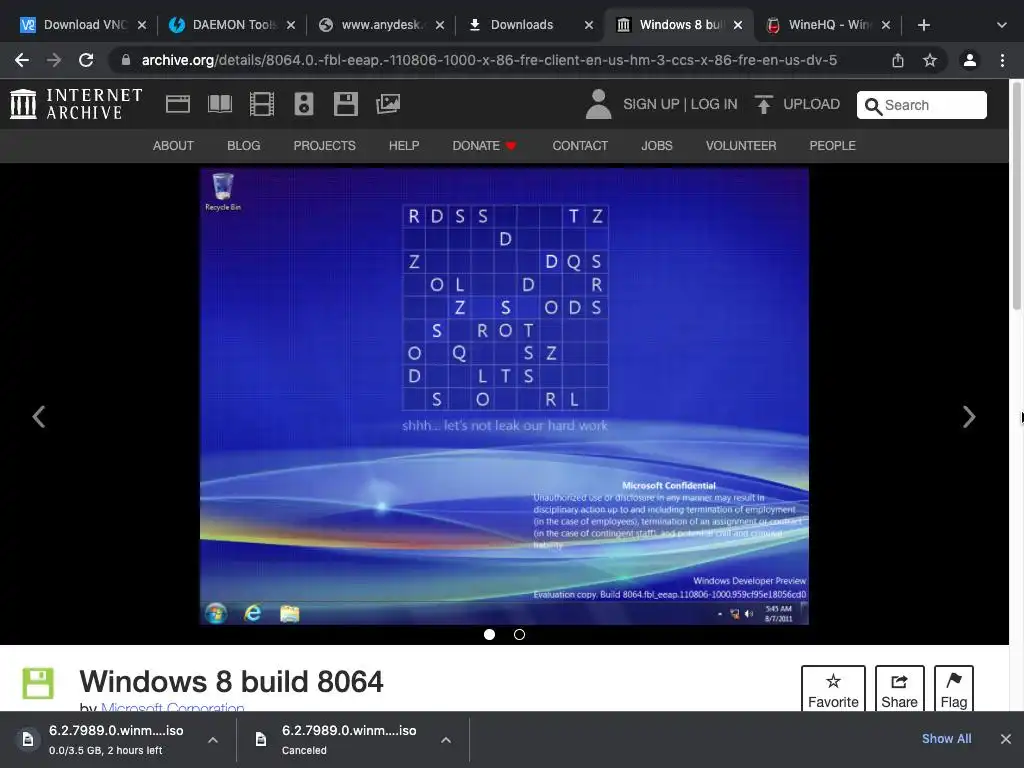Show previous screenshot with left arrow
Screen dimensions: 1024x768
39,417
